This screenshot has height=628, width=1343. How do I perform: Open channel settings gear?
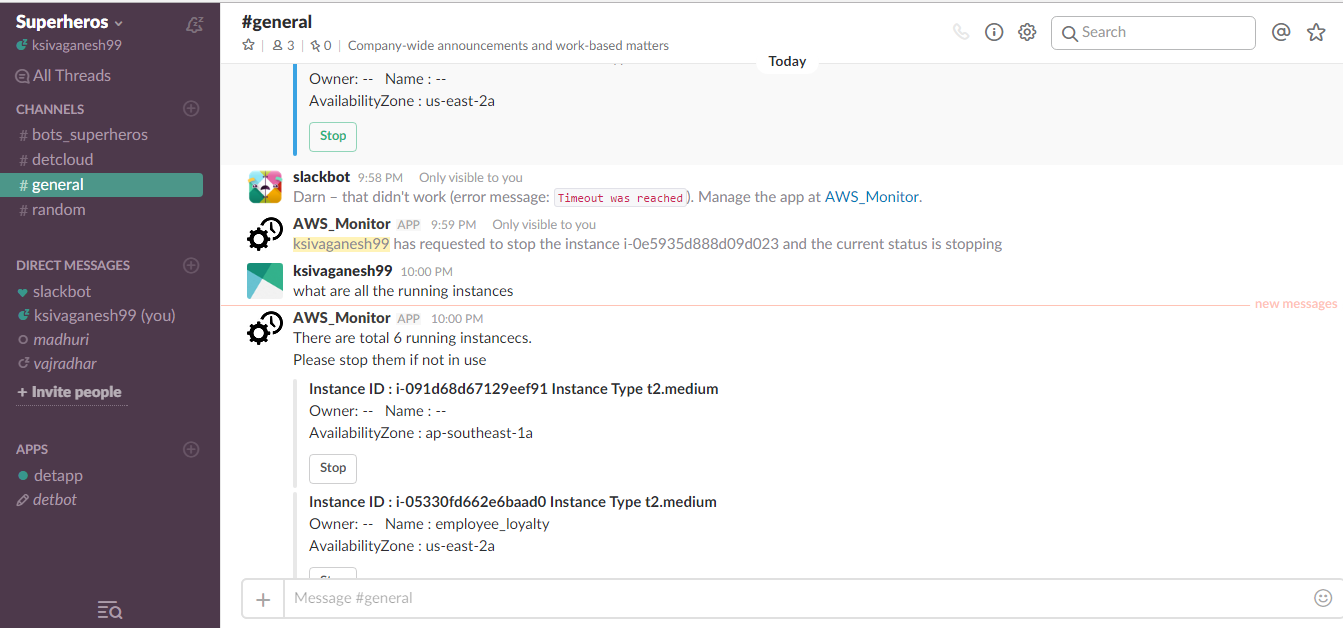(x=1027, y=32)
